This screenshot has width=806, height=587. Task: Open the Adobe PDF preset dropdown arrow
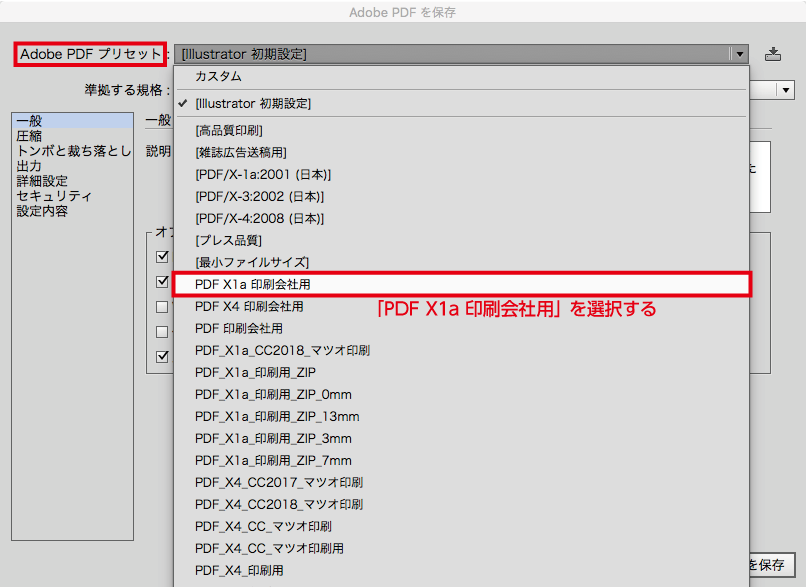(739, 54)
